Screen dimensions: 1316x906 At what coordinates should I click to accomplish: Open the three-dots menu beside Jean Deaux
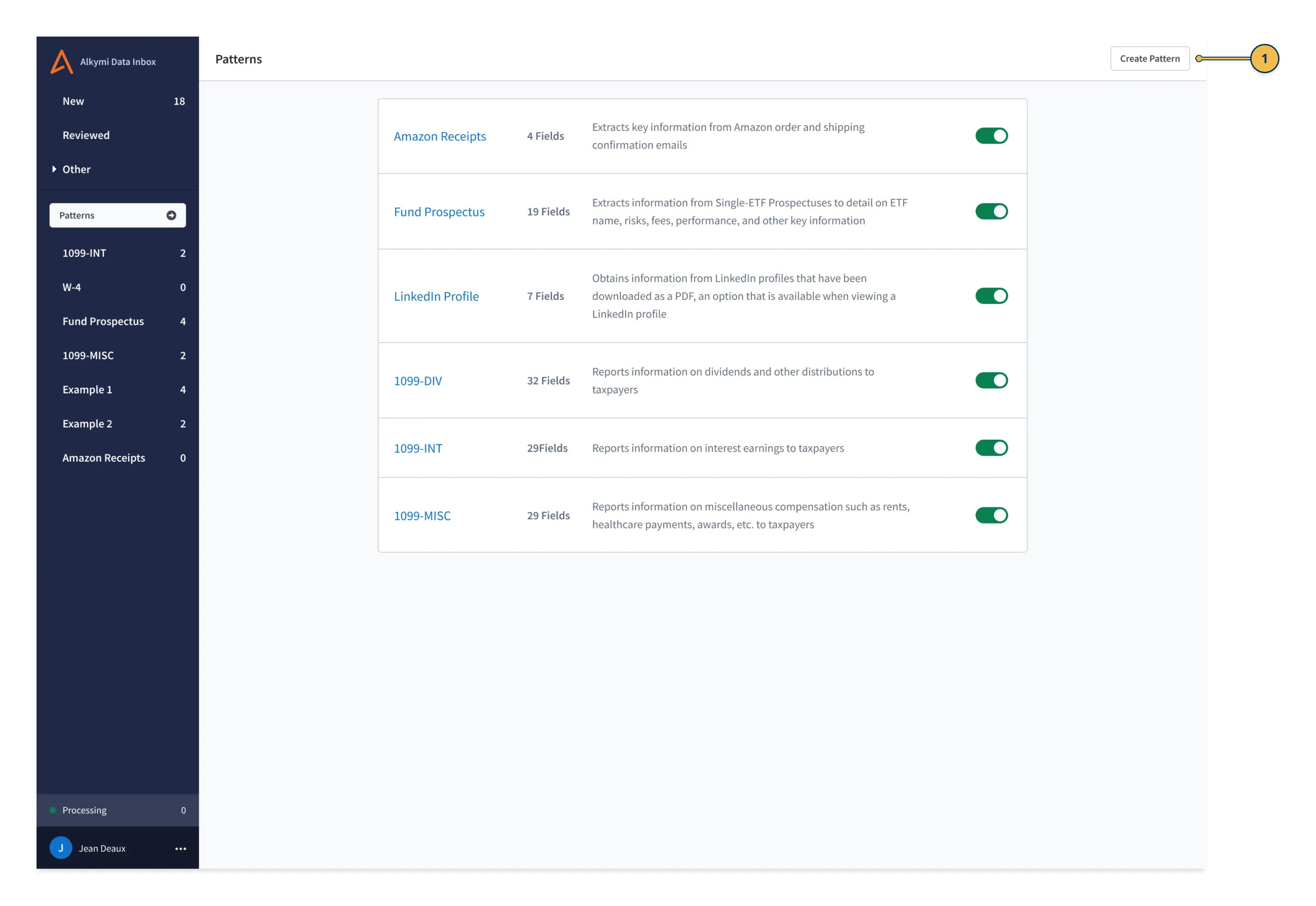(x=180, y=848)
